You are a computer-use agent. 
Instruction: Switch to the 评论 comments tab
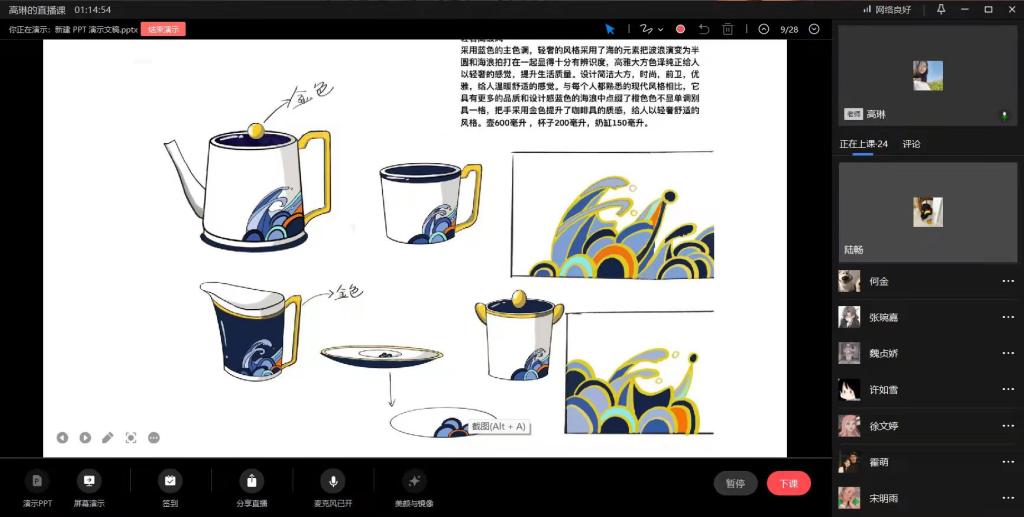click(x=911, y=144)
